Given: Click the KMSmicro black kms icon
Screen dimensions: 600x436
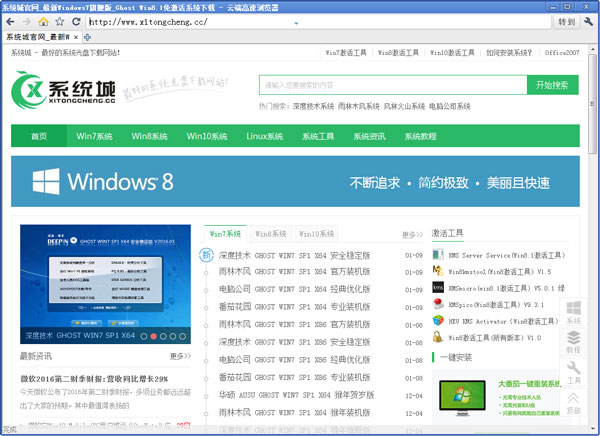Looking at the screenshot, I should coord(438,287).
